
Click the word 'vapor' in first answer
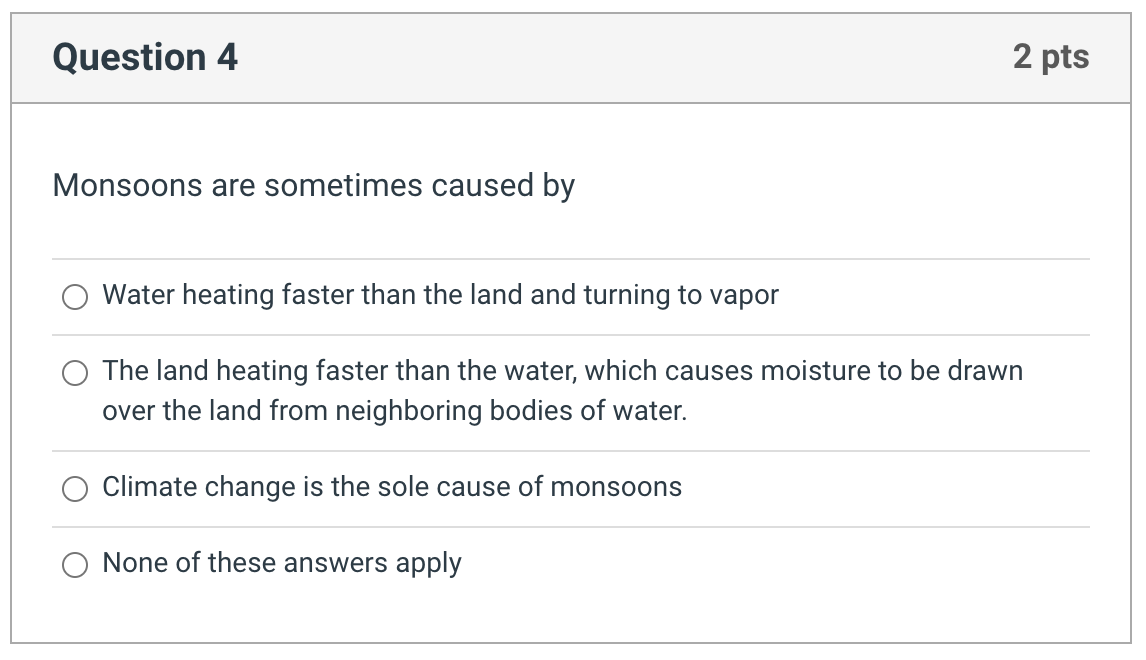743,295
